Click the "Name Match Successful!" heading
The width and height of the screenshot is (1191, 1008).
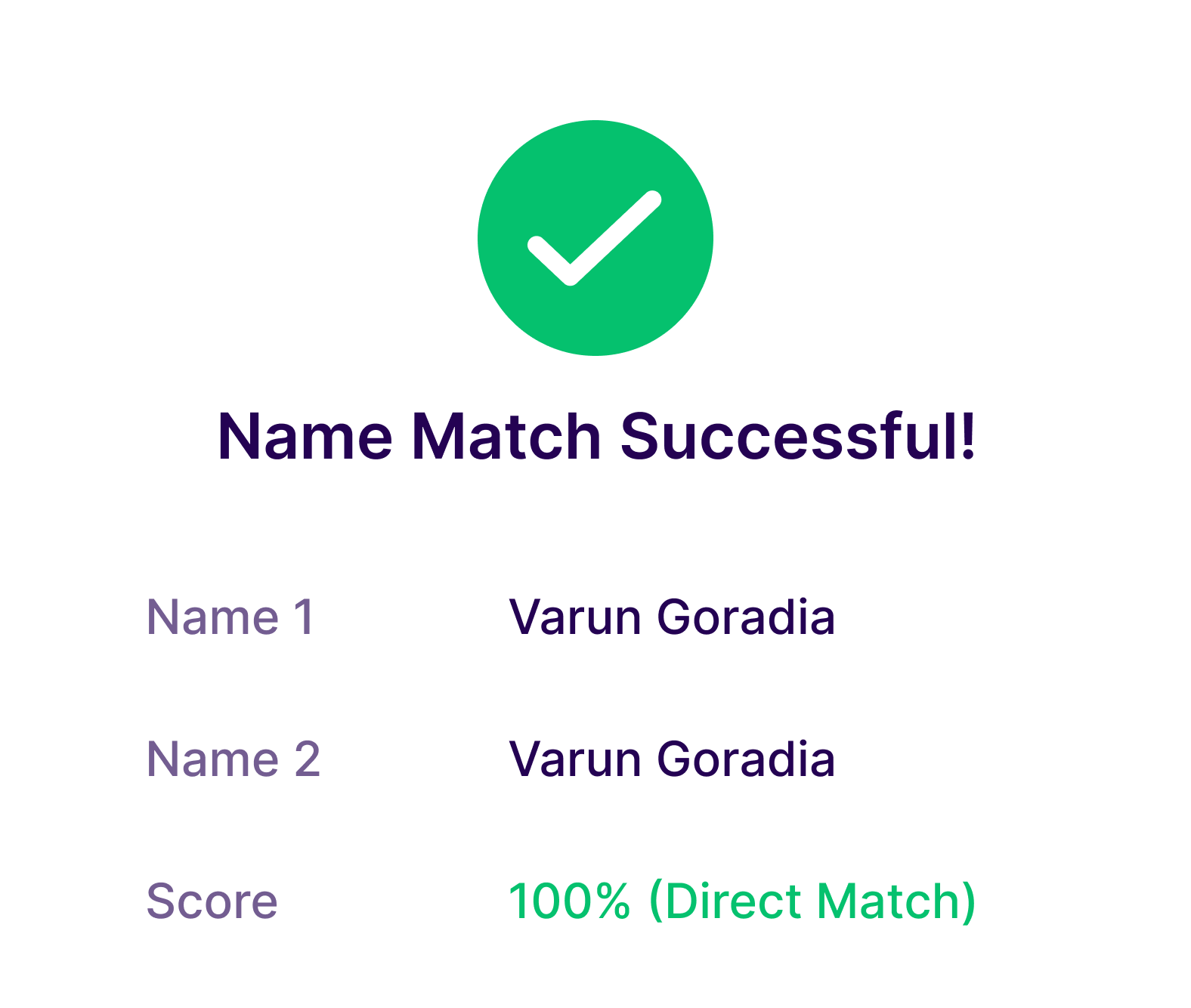pyautogui.click(x=597, y=437)
